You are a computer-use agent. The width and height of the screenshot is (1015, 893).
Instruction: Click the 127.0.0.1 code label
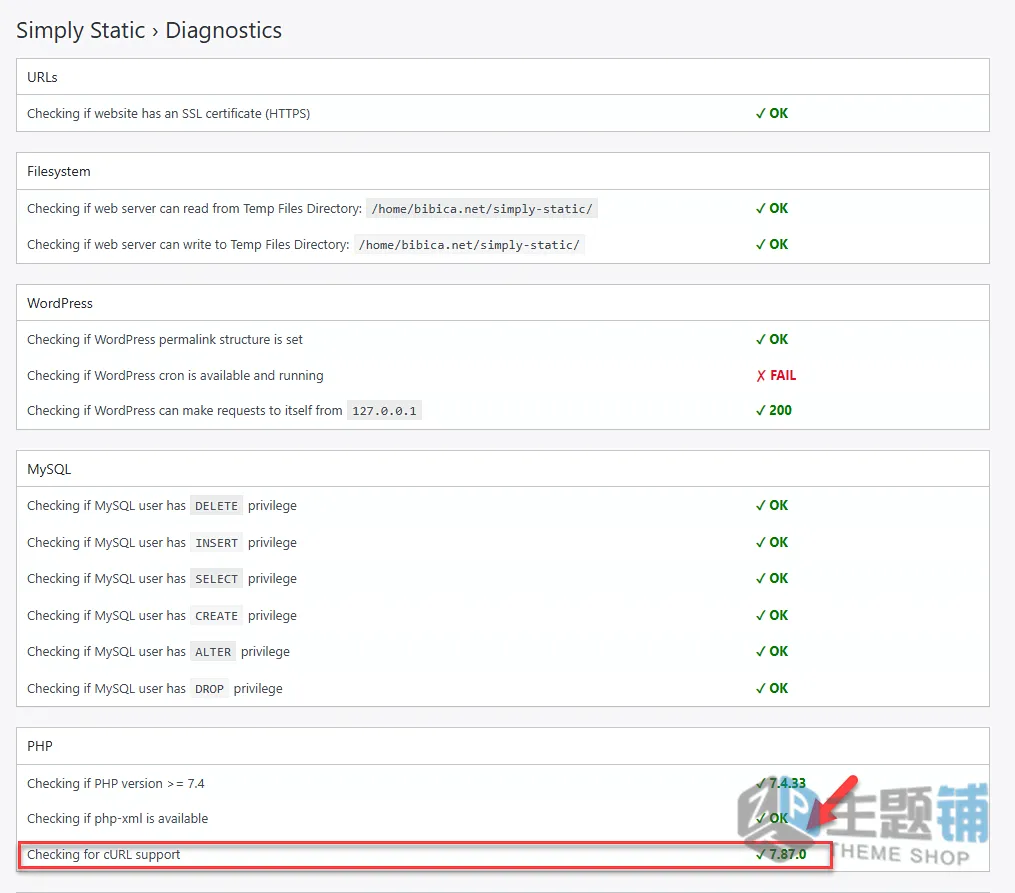coord(385,410)
